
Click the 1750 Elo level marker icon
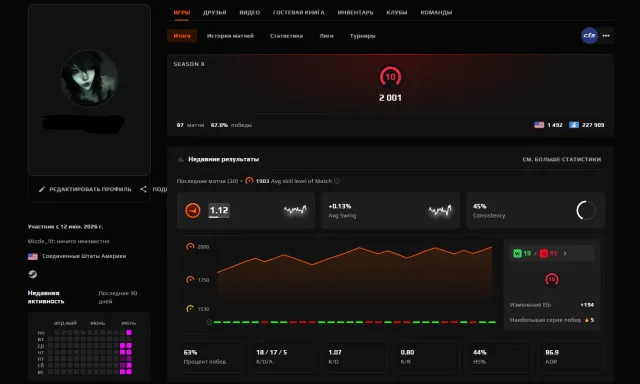click(x=190, y=280)
